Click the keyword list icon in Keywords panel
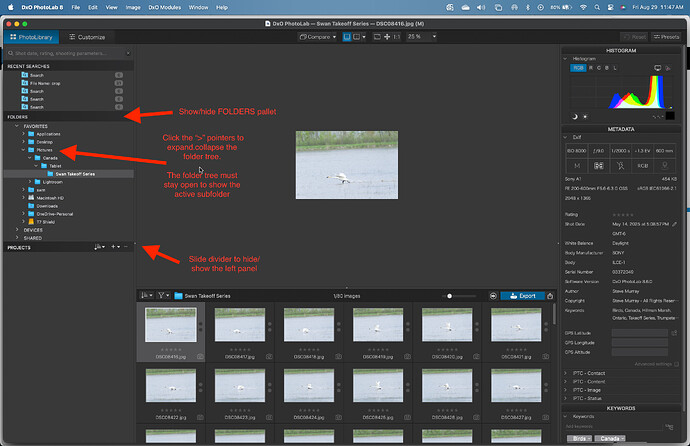 pos(669,427)
